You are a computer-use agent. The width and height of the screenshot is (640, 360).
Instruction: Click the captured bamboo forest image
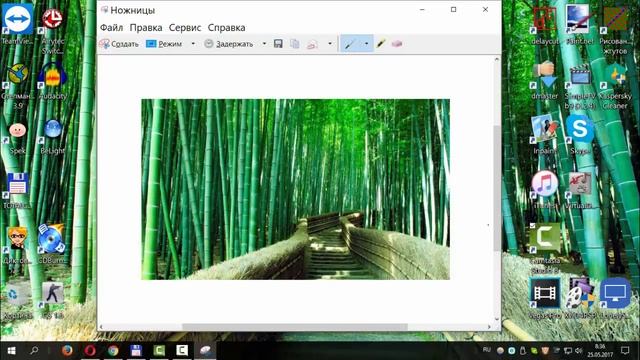tap(296, 189)
